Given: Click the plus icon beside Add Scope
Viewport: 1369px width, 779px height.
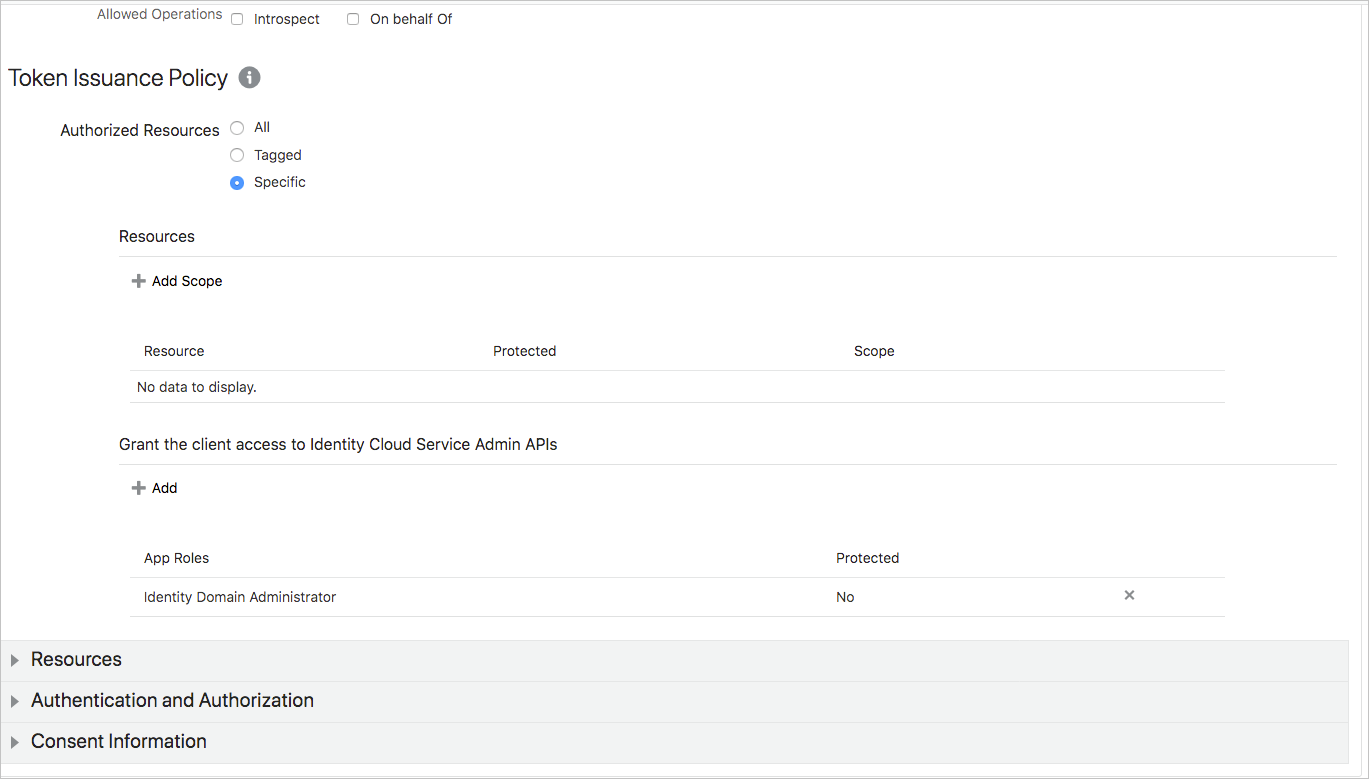Looking at the screenshot, I should tap(139, 281).
